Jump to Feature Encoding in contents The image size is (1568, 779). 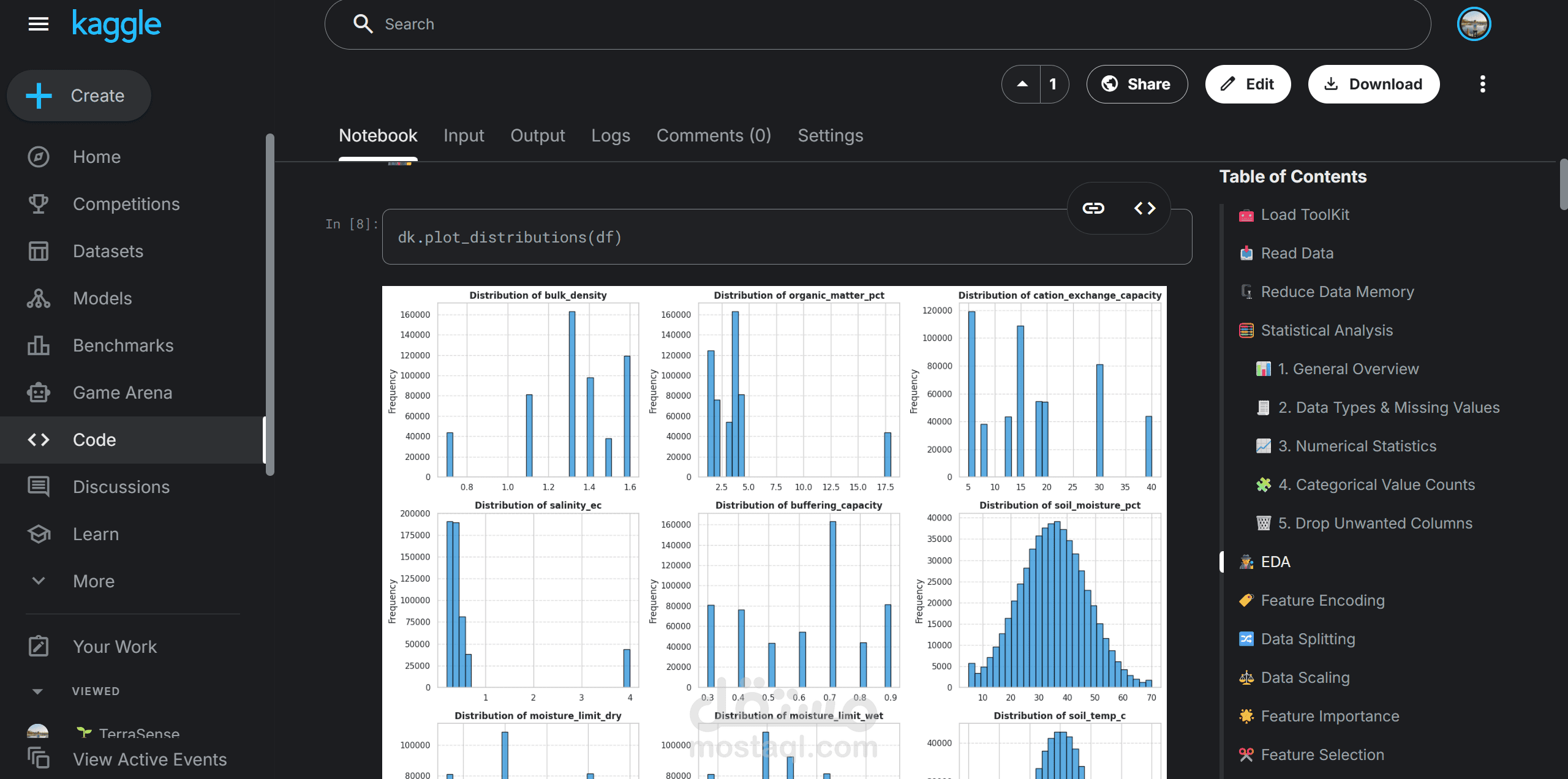[1322, 600]
